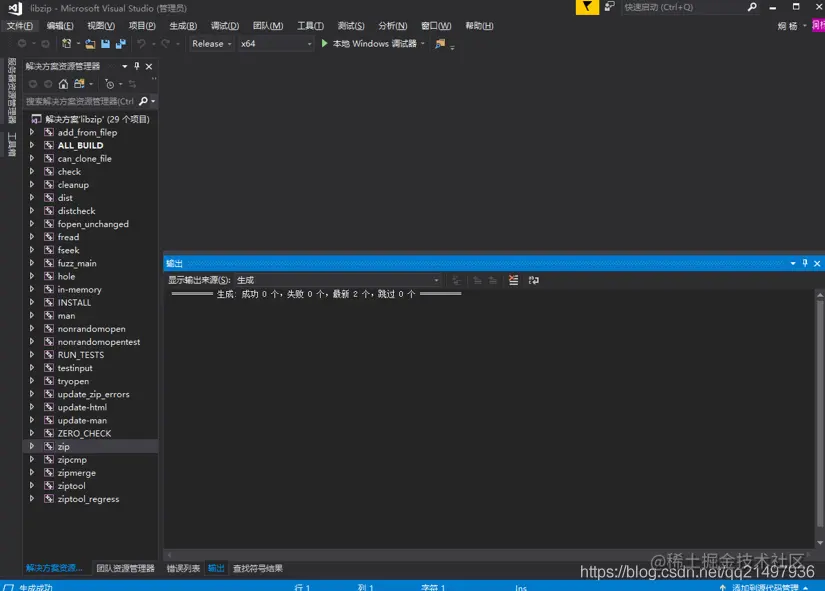The height and width of the screenshot is (591, 825).
Task: Click the Find in Files toolbar icon
Action: (x=440, y=44)
